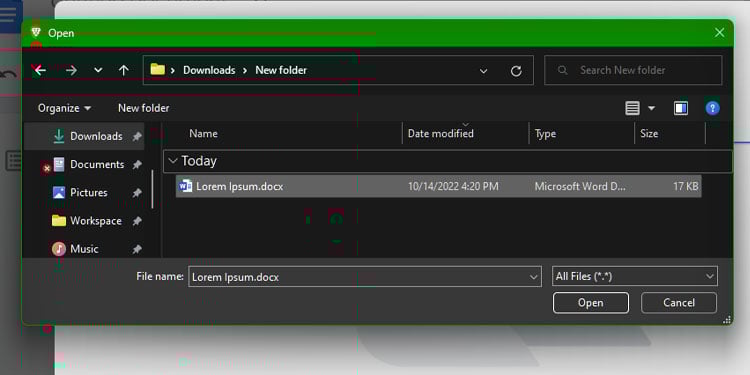Click the list view layout icon
The height and width of the screenshot is (375, 750).
[632, 108]
